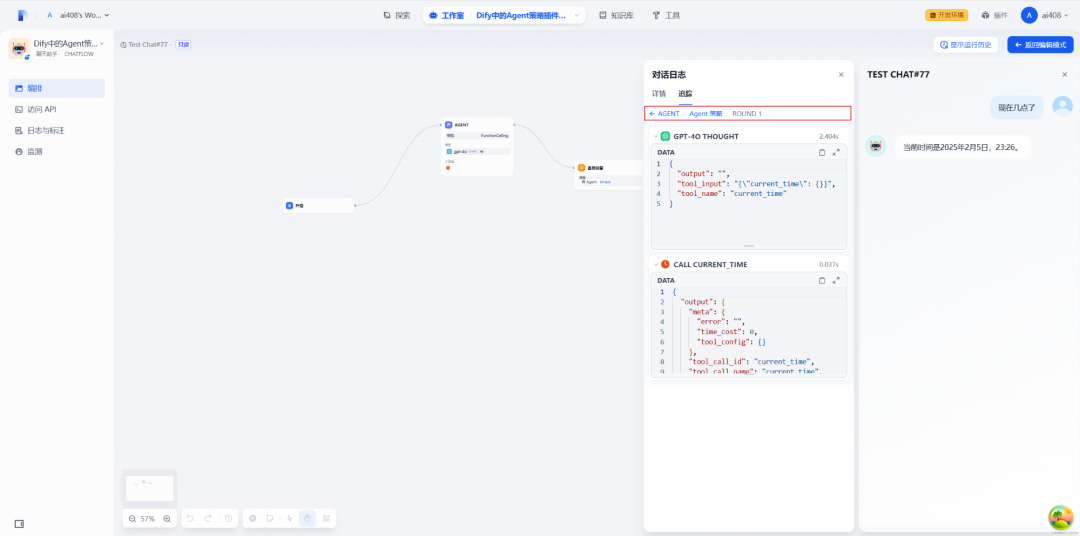This screenshot has height=536, width=1080.
Task: Switch to hand pan mode
Action: pos(308,518)
